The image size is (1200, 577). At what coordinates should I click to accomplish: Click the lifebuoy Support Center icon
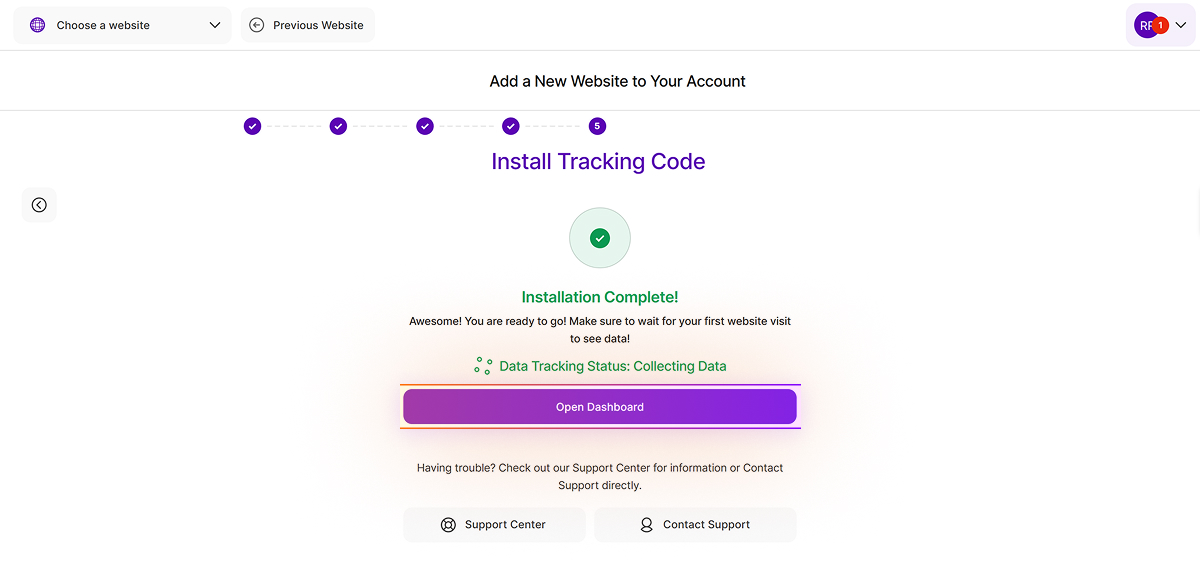click(x=448, y=525)
